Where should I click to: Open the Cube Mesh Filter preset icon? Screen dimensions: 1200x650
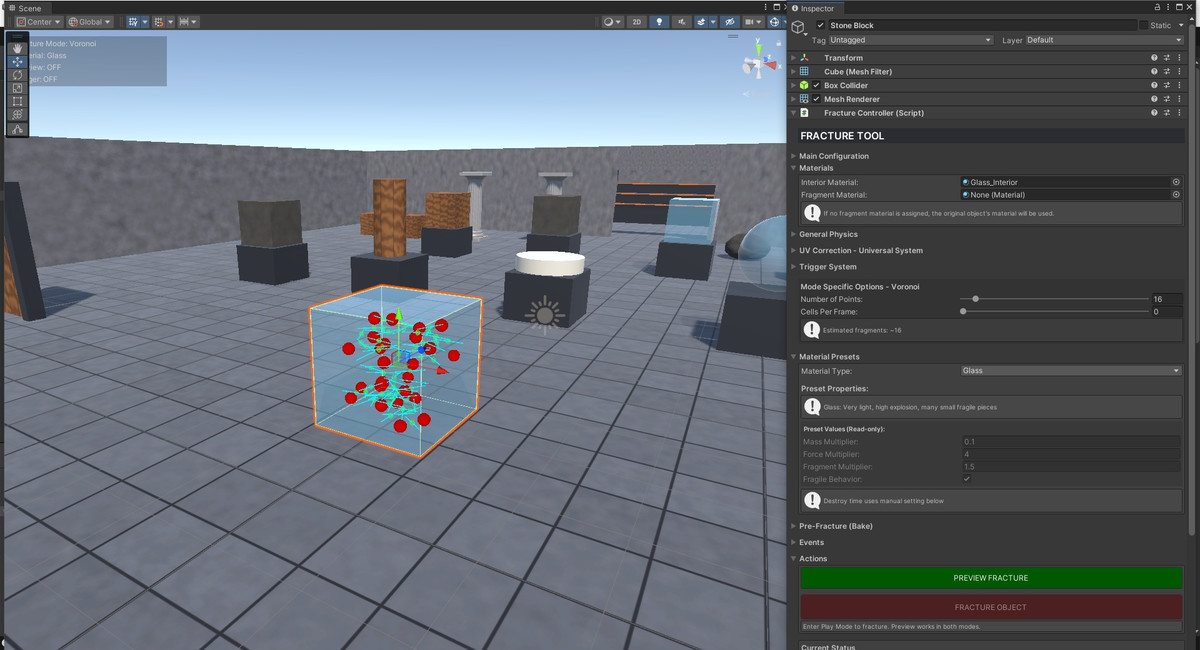[1166, 72]
